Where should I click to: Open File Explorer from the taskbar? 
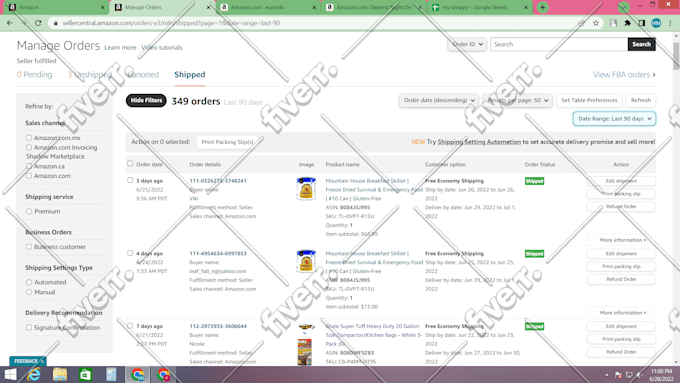(x=60, y=374)
